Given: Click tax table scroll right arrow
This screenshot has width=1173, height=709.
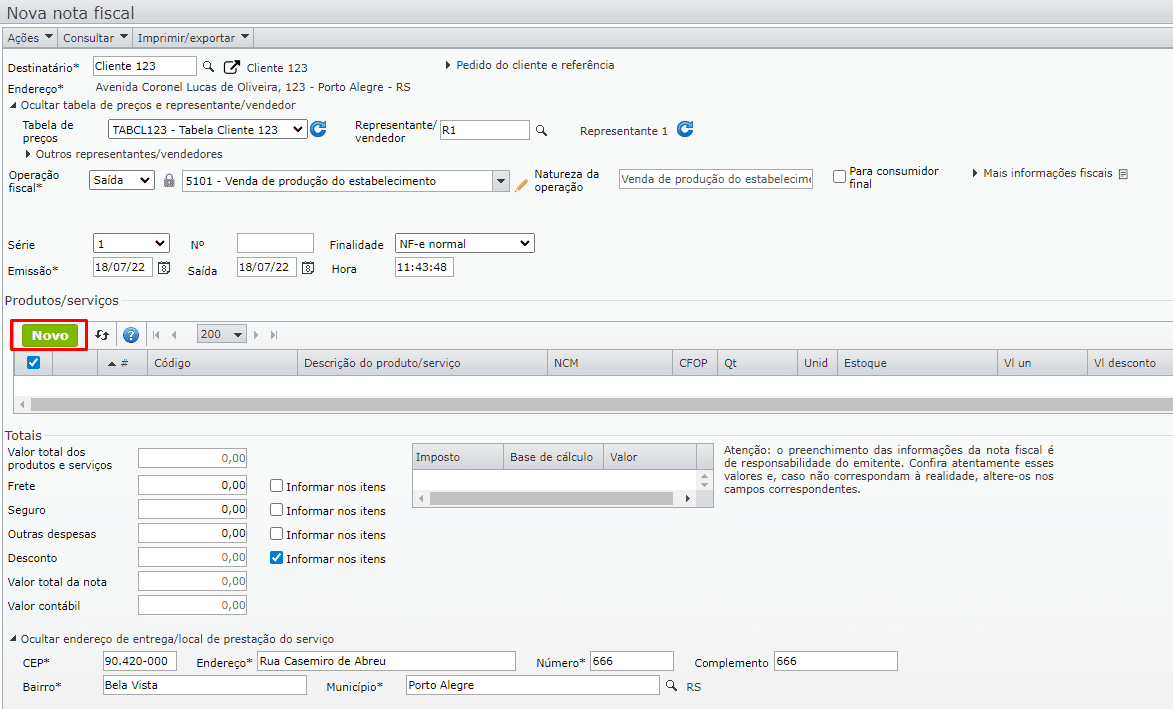Looking at the screenshot, I should 688,498.
